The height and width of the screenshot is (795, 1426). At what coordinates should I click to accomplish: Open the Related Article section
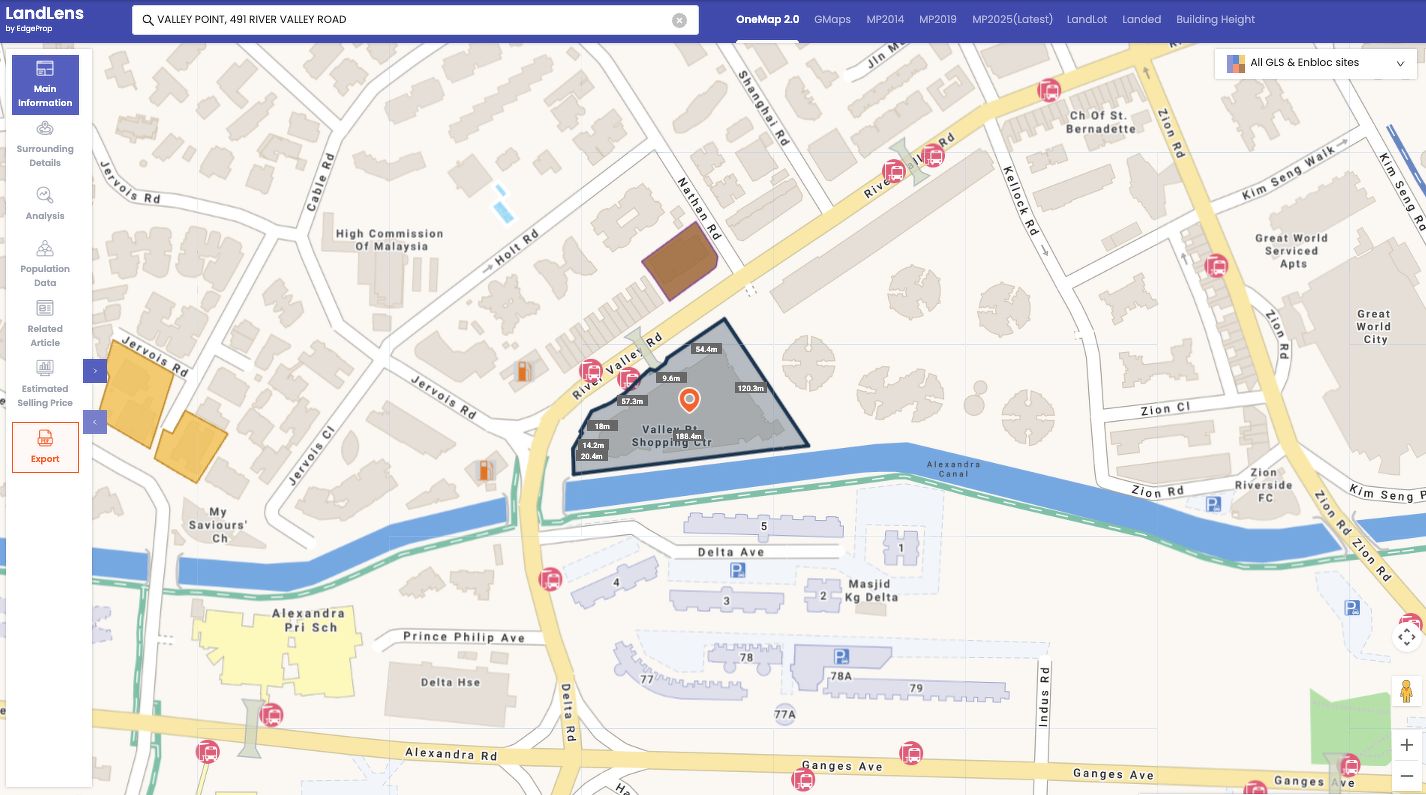[x=45, y=323]
